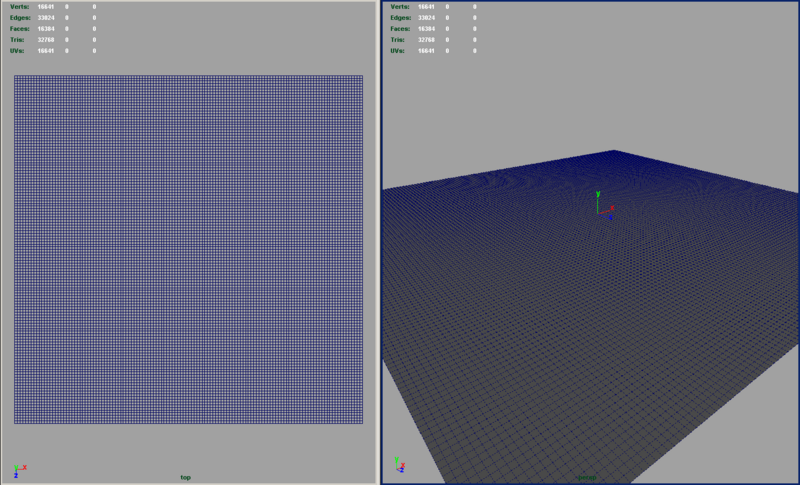Click UVs count 16641 in persp view
Screen dimensions: 800x485
tap(427, 51)
